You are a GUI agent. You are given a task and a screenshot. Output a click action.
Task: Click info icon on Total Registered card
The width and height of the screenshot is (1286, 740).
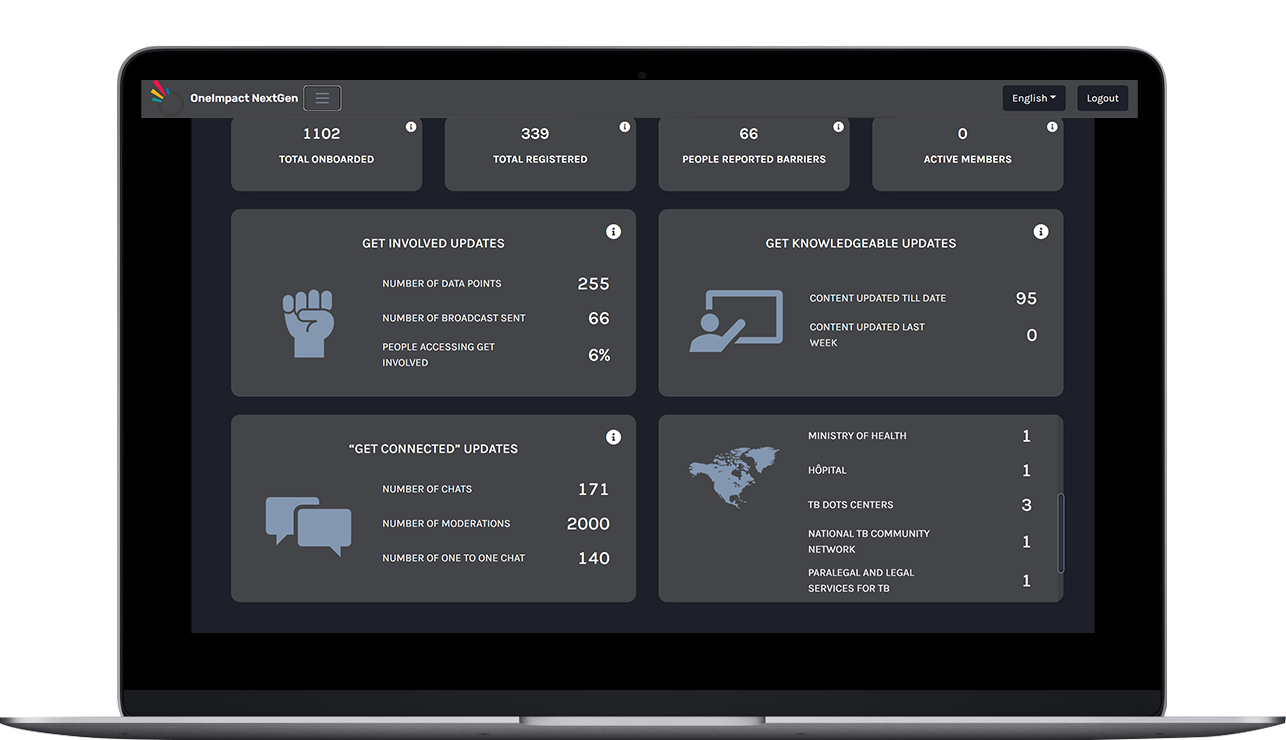(x=625, y=127)
